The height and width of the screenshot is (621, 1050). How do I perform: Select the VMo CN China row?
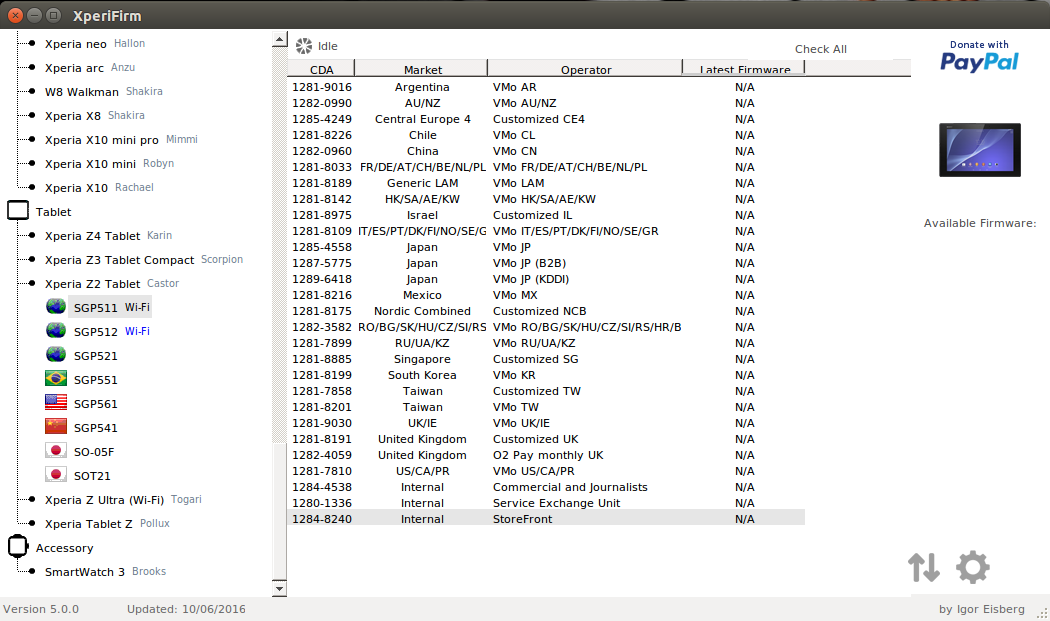tap(546, 151)
